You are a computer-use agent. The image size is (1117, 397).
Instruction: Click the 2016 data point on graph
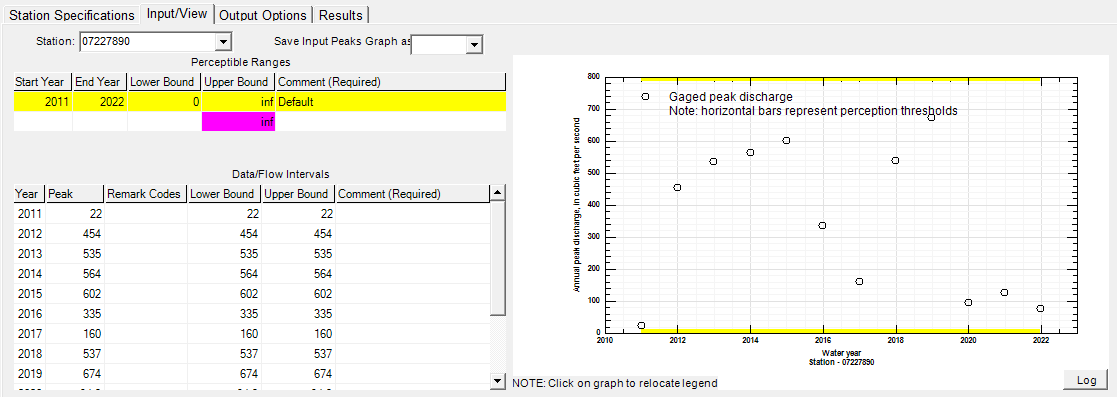pyautogui.click(x=822, y=225)
